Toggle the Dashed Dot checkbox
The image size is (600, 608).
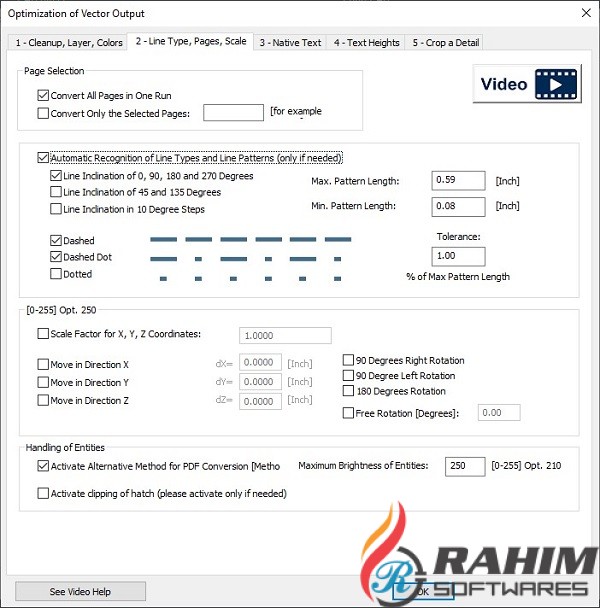tap(56, 257)
